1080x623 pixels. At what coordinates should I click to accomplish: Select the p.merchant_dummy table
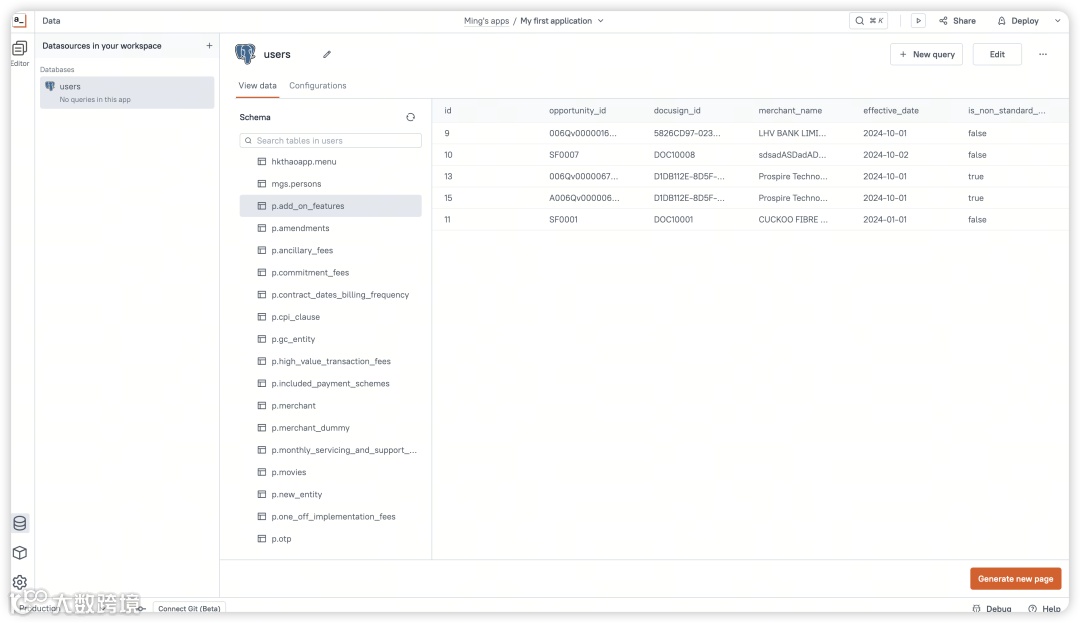point(331,427)
